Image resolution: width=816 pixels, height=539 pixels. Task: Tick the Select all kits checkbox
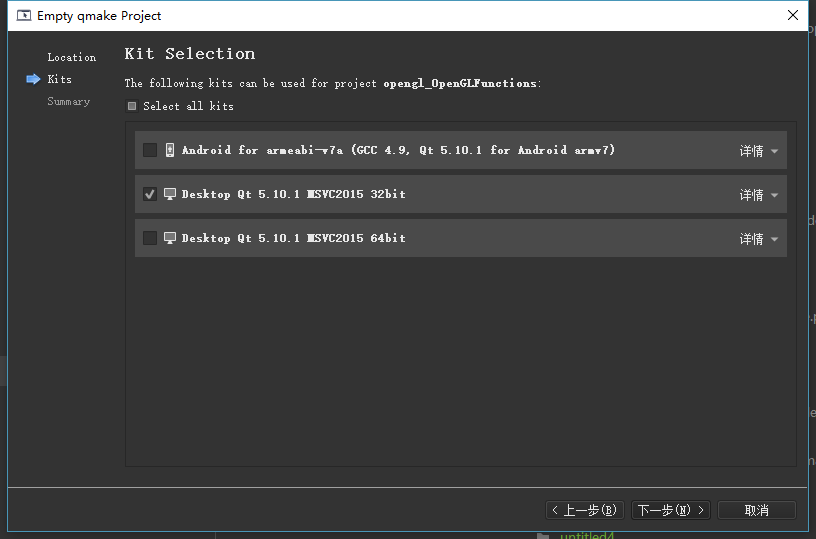pyautogui.click(x=132, y=106)
